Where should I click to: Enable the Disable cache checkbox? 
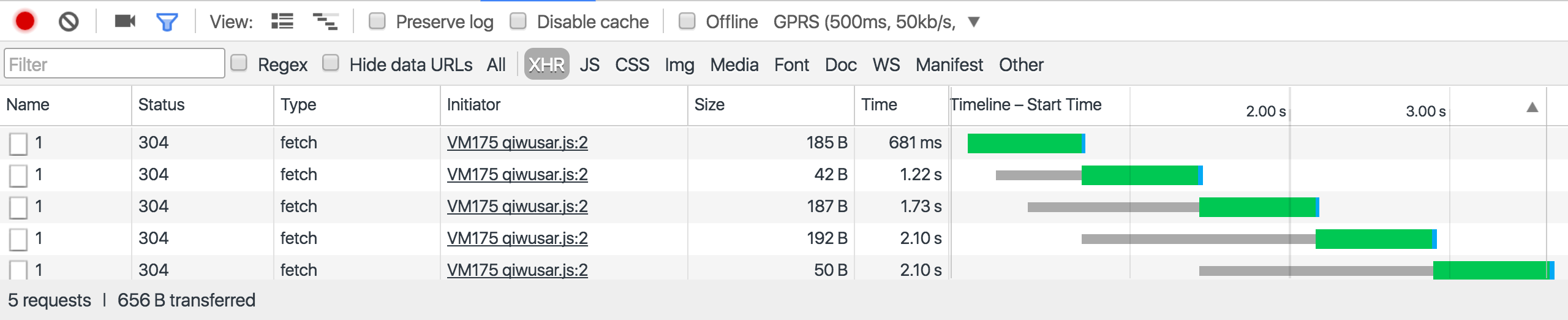pyautogui.click(x=518, y=21)
